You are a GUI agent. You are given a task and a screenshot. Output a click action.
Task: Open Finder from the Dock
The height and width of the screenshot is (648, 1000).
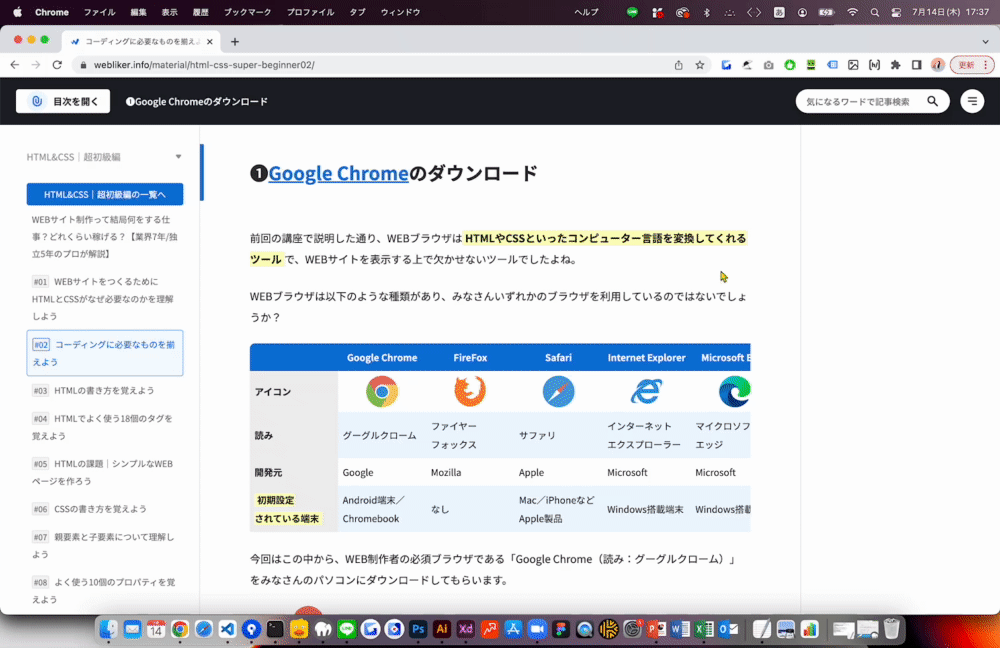point(108,630)
